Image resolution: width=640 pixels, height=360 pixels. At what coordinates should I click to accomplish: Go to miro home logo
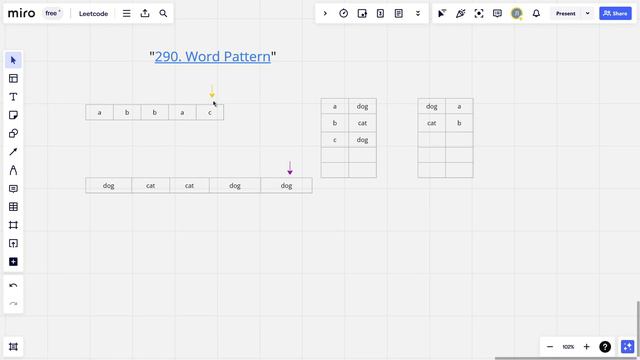click(x=22, y=13)
